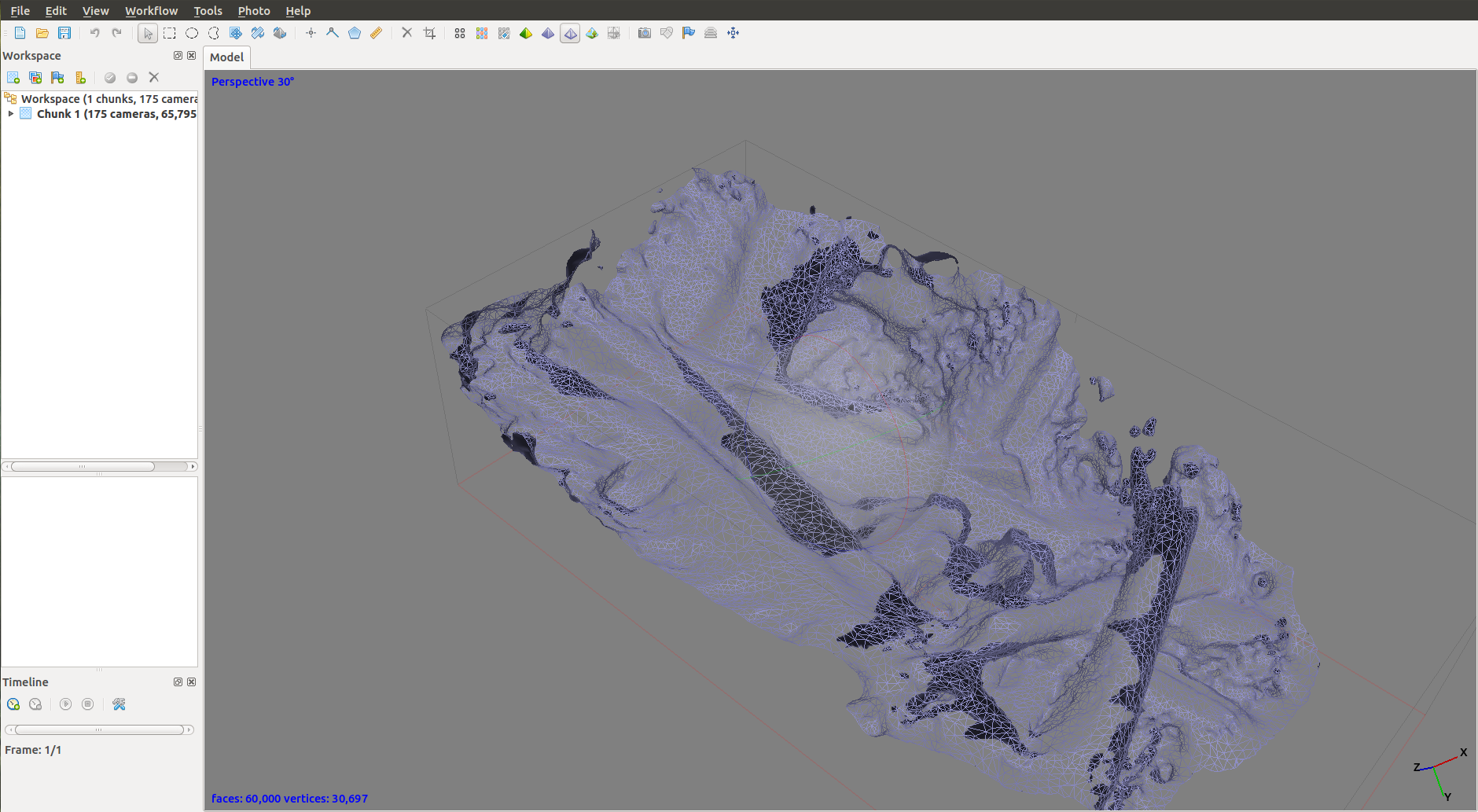The width and height of the screenshot is (1478, 812).
Task: Switch to Wireframe model view mode
Action: click(570, 33)
